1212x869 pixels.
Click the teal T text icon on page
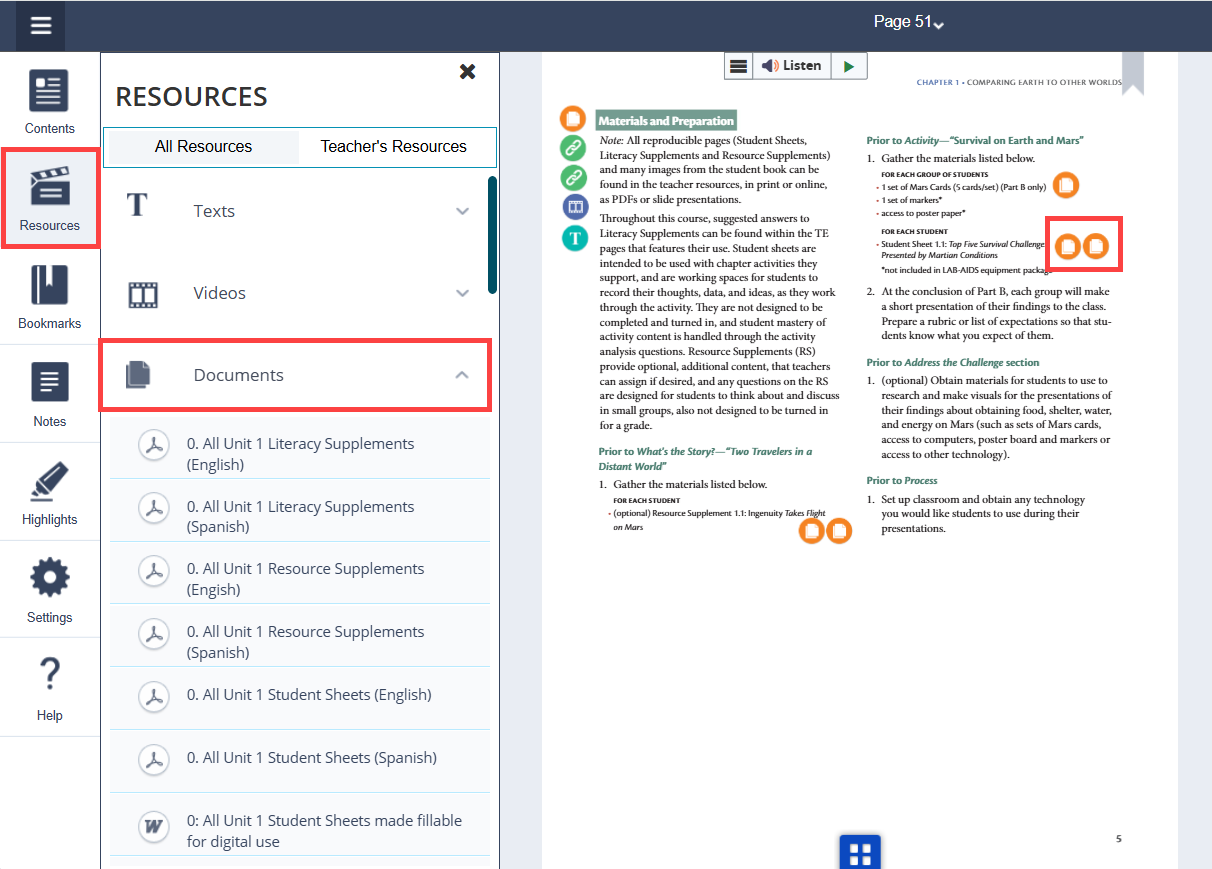(x=574, y=238)
